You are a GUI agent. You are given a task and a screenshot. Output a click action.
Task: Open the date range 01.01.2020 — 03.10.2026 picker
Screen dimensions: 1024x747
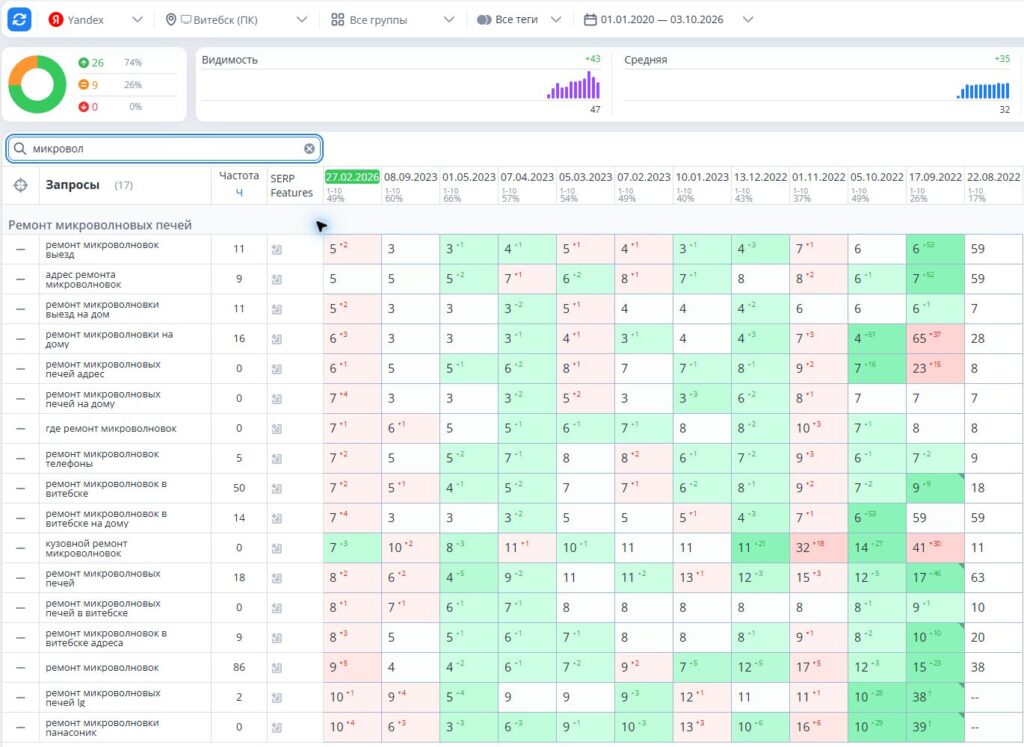669,20
